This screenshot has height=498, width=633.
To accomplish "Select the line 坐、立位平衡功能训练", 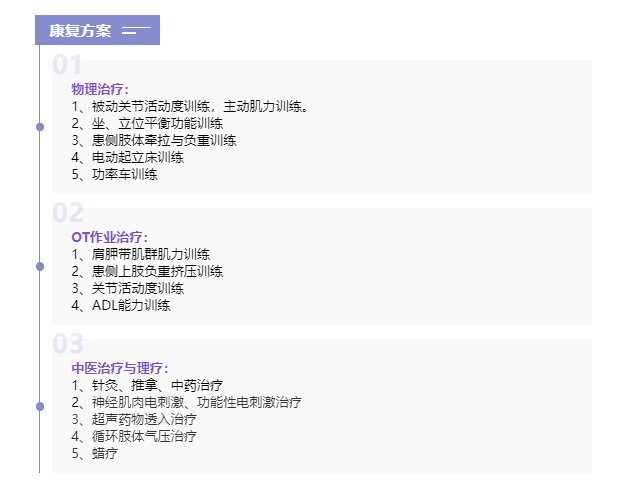I will 147,123.
